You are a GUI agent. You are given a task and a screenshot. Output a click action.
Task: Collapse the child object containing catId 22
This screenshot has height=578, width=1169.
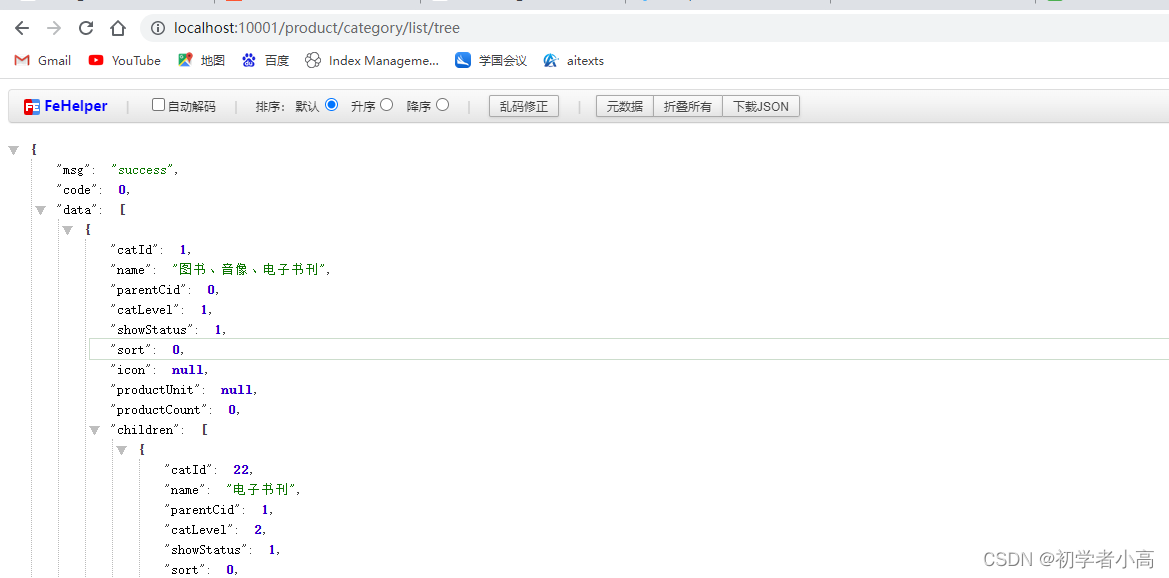122,450
